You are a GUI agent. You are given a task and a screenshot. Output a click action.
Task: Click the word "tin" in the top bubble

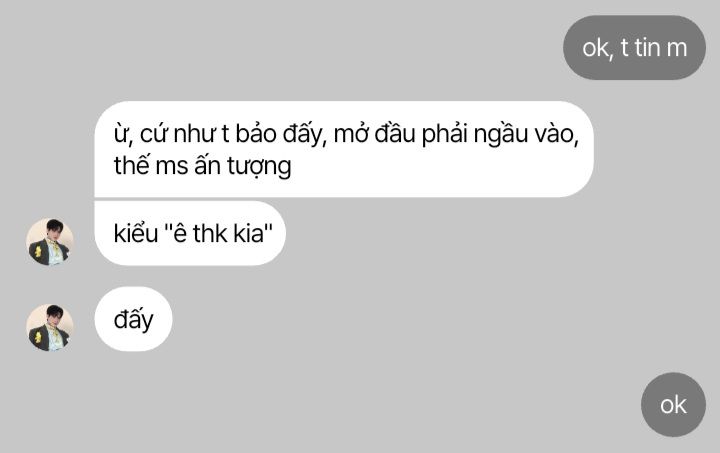pos(647,48)
